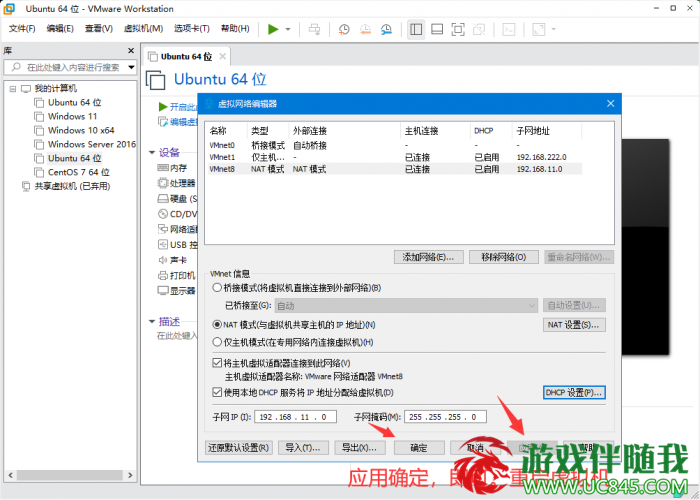Click the stretch guest display icon
This screenshot has height=500, width=700.
coord(539,29)
